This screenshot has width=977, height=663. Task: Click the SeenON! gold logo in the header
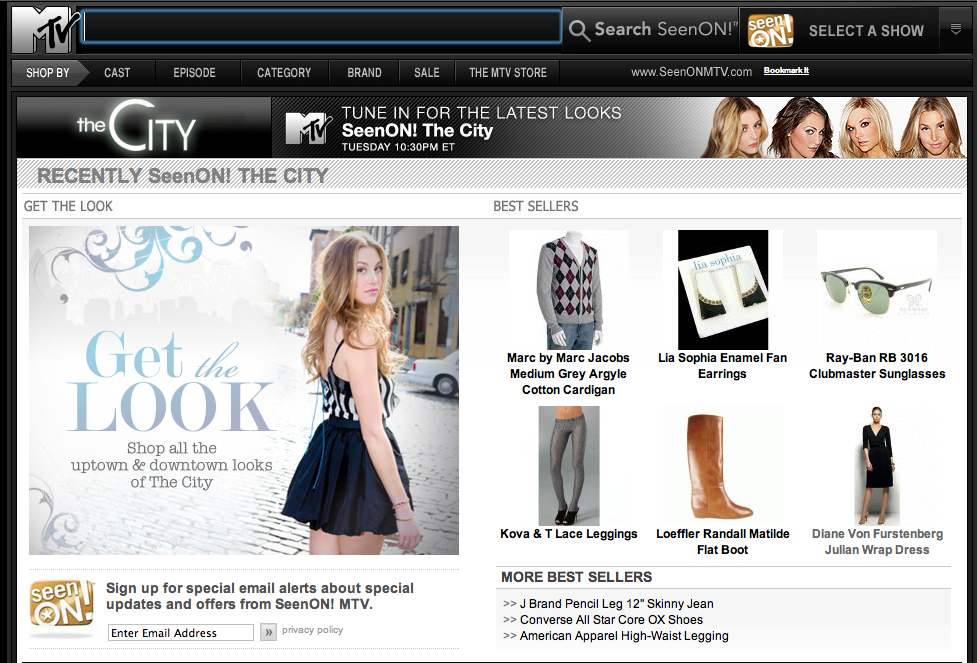(770, 31)
